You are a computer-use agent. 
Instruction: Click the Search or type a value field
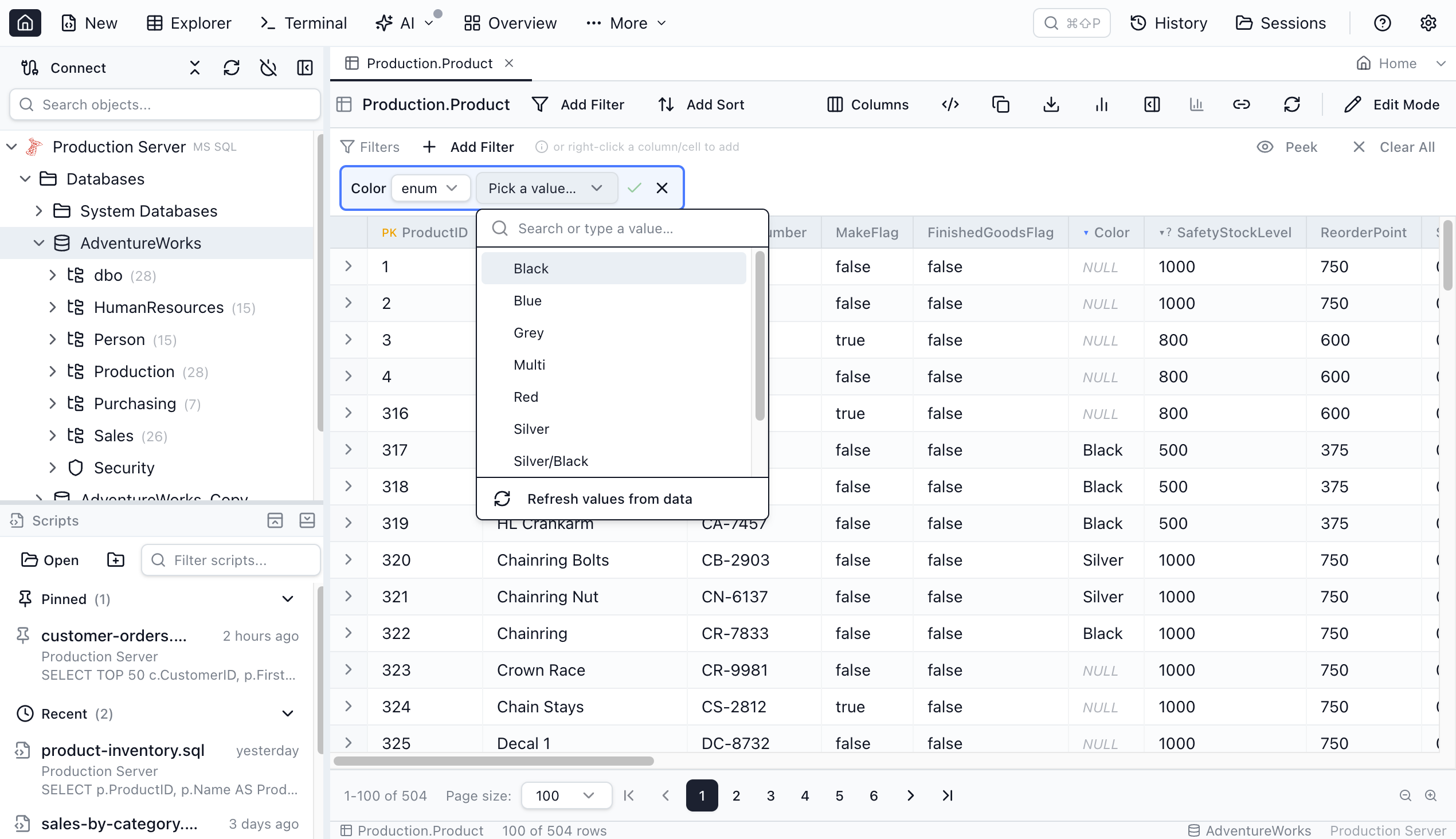[x=622, y=228]
